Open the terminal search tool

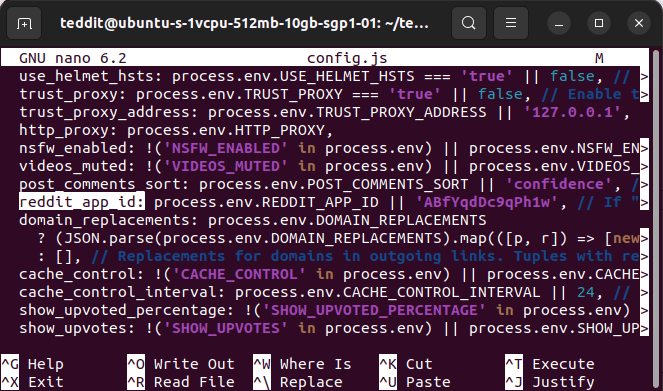pyautogui.click(x=468, y=23)
